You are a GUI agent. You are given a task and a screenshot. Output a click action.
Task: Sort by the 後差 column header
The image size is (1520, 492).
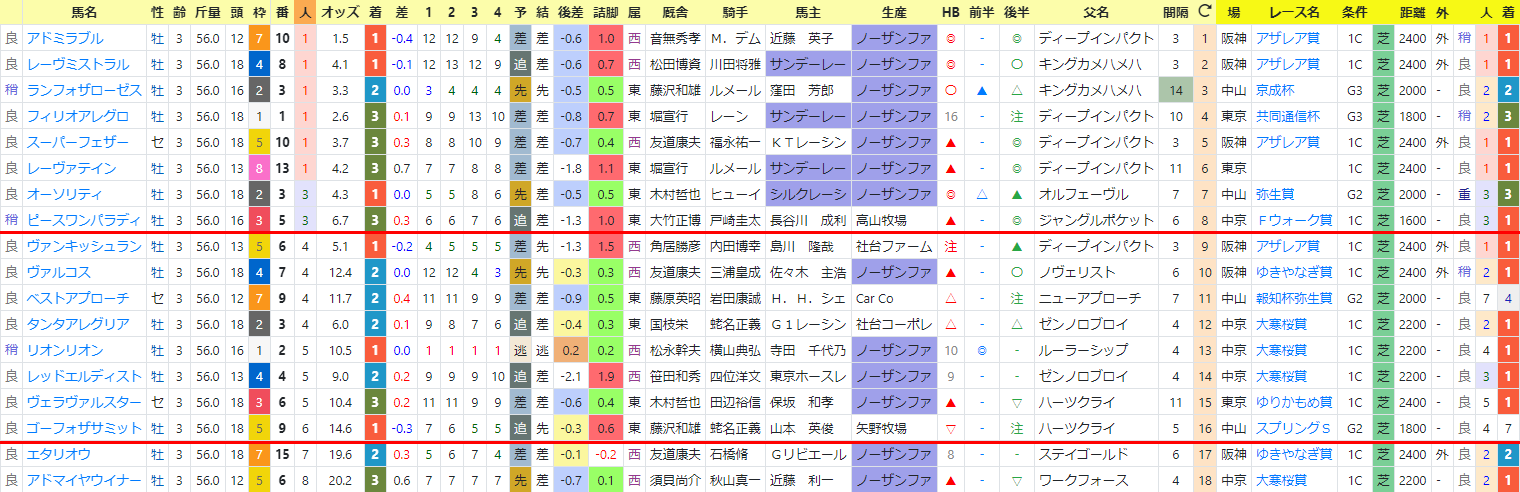click(572, 13)
